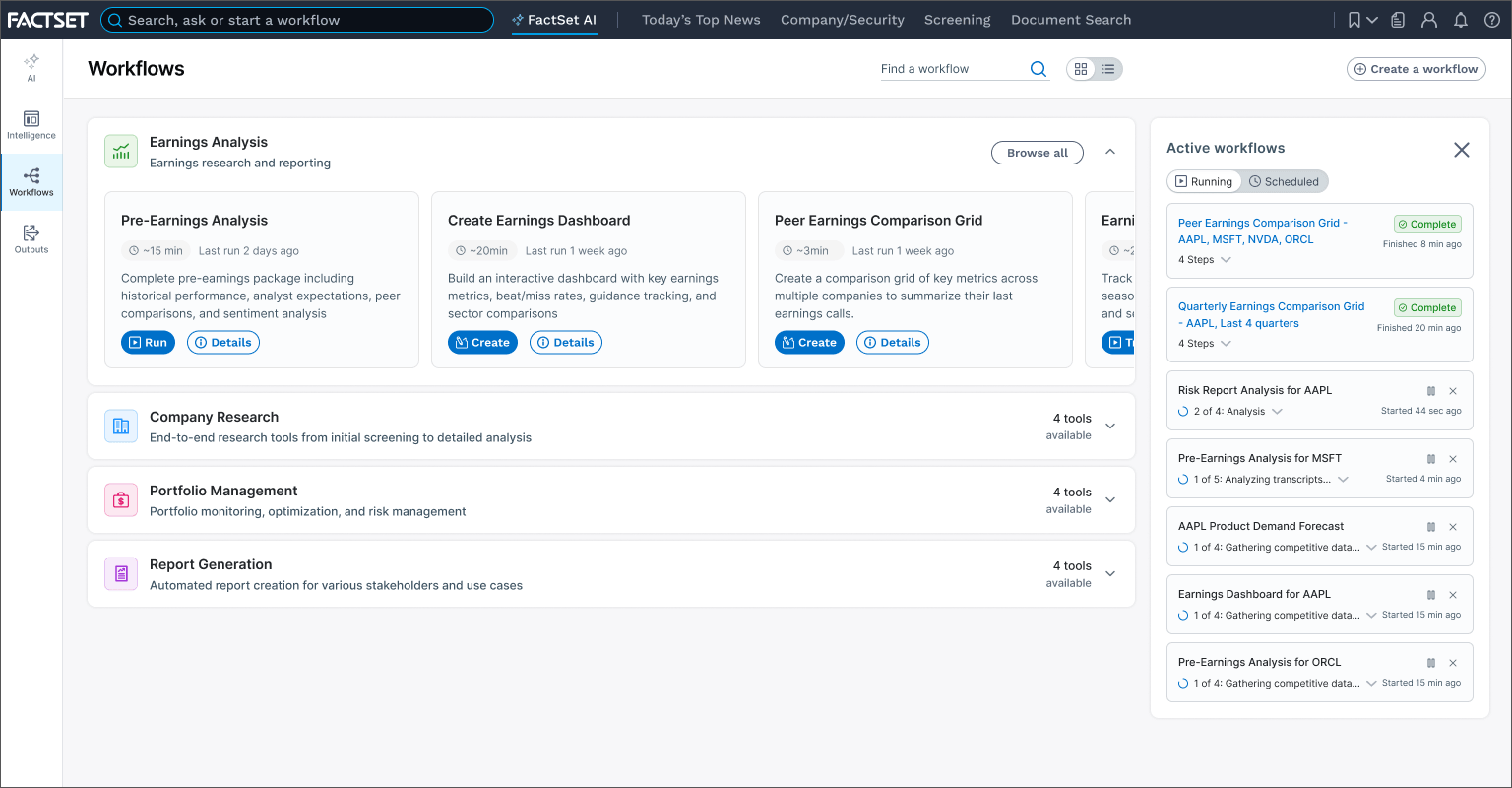Image resolution: width=1512 pixels, height=788 pixels.
Task: Show Scheduled active workflows
Action: click(x=1284, y=181)
